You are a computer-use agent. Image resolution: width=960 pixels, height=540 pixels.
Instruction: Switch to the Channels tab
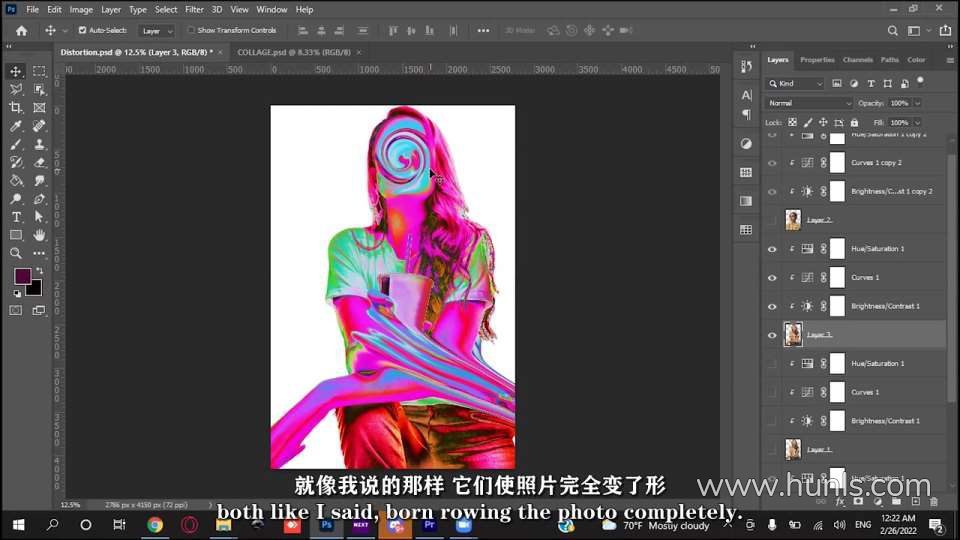(858, 60)
